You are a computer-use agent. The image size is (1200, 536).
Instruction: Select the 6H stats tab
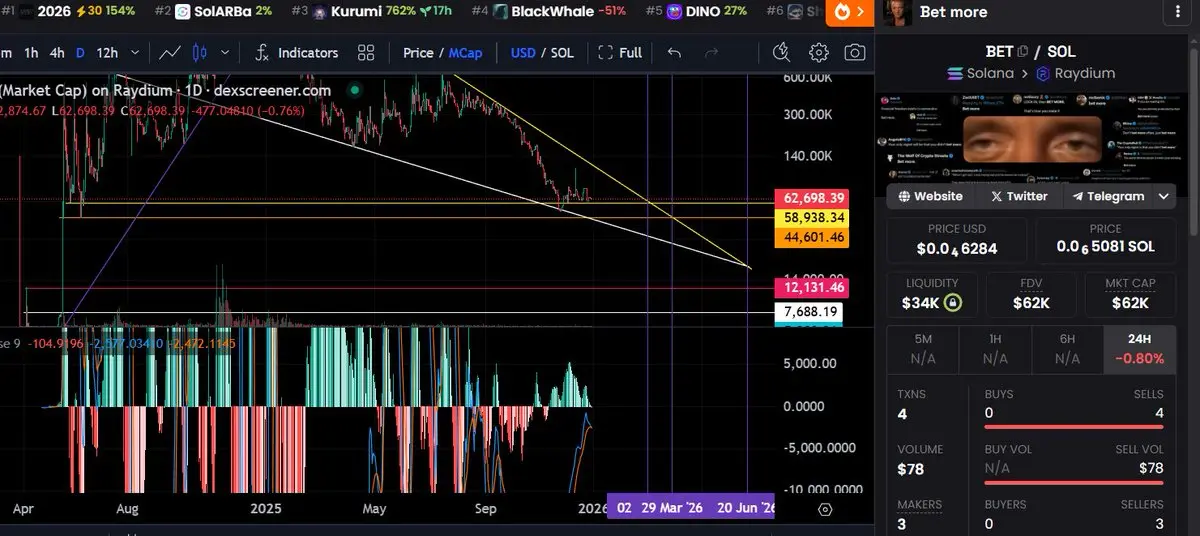pos(1067,348)
